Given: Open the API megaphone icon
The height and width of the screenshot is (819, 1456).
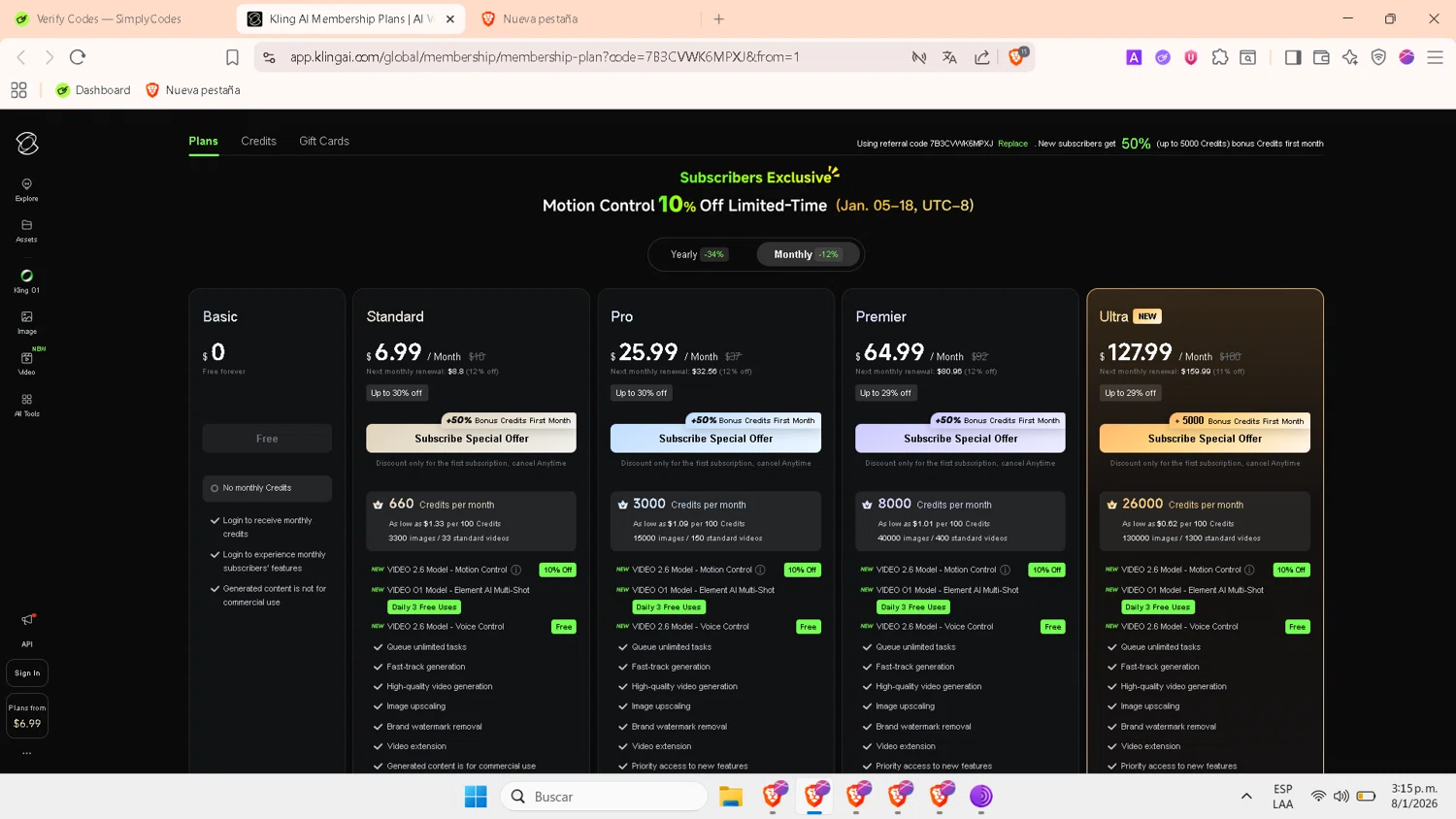Looking at the screenshot, I should pos(27,620).
